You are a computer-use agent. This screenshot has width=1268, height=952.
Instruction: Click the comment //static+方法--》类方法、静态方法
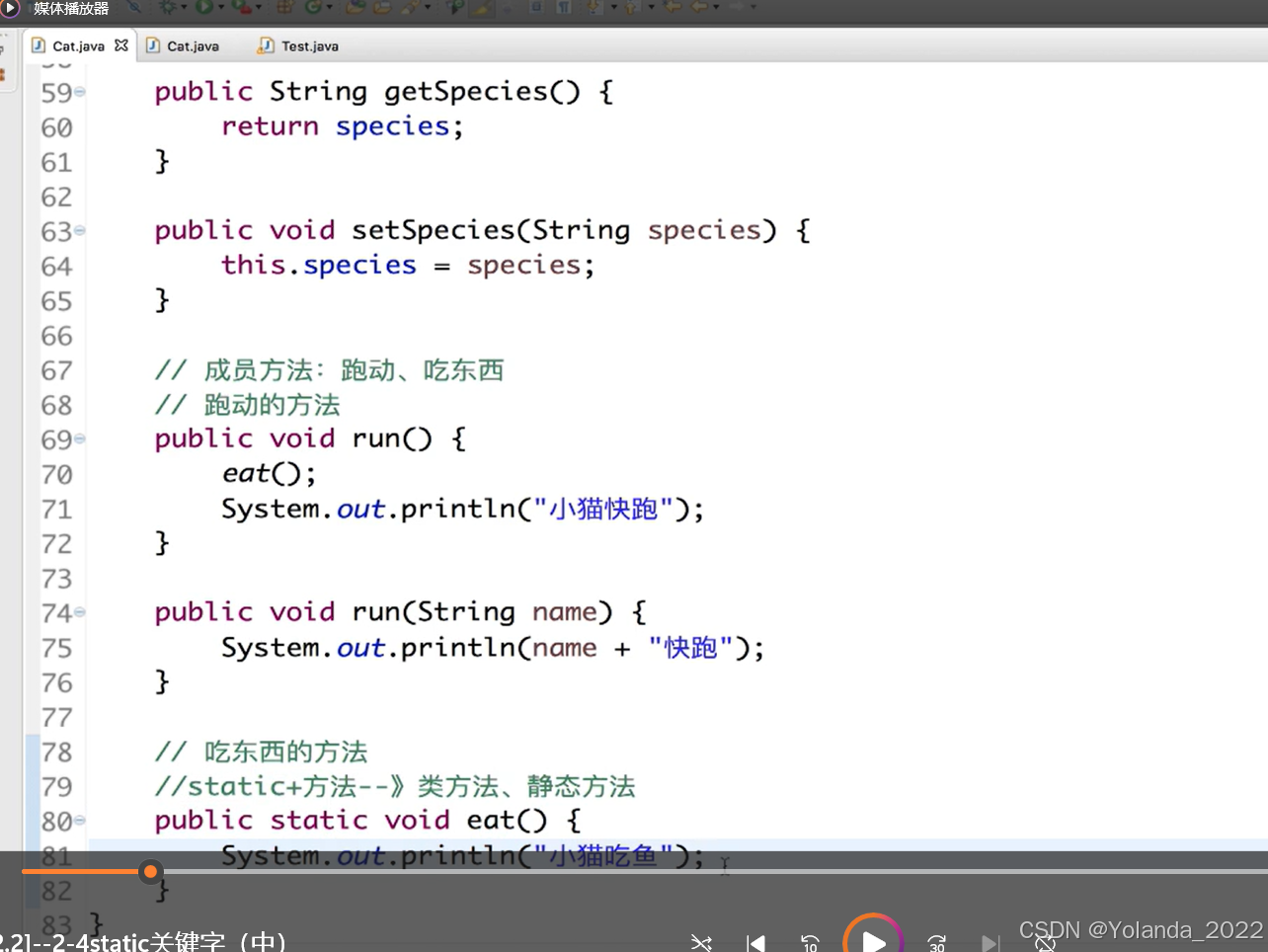(395, 786)
